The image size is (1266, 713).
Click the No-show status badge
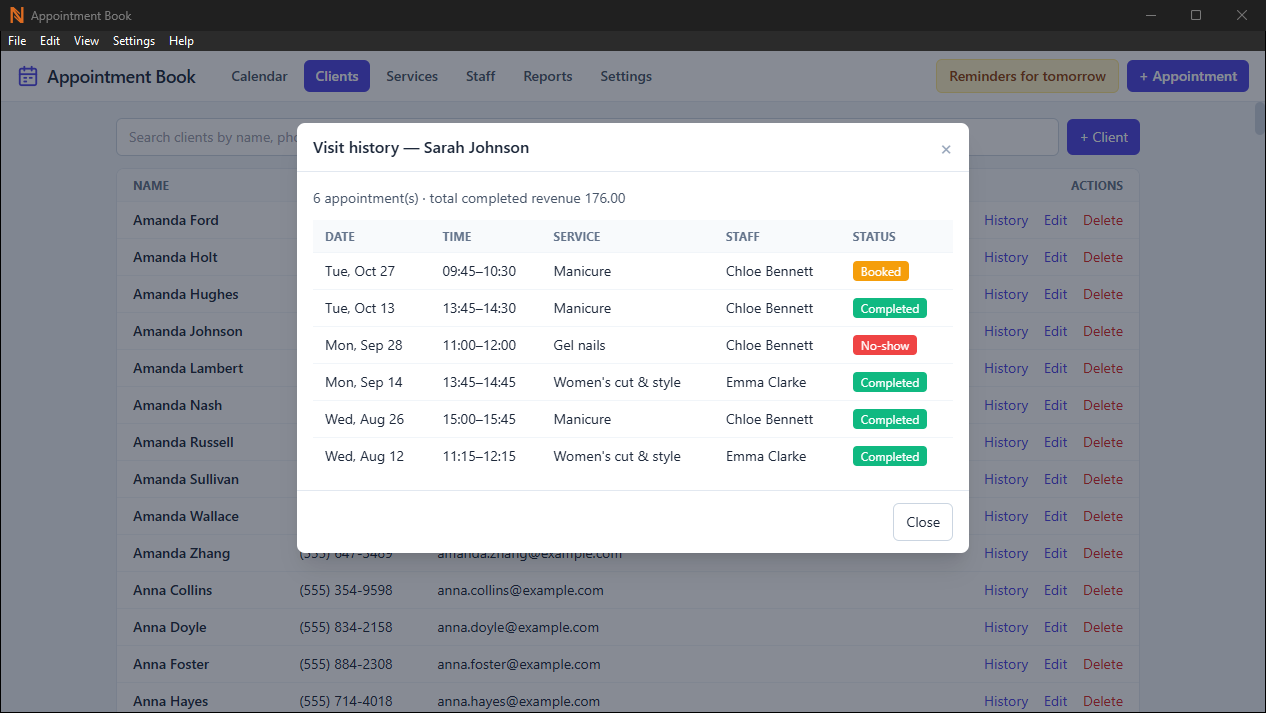(x=885, y=345)
